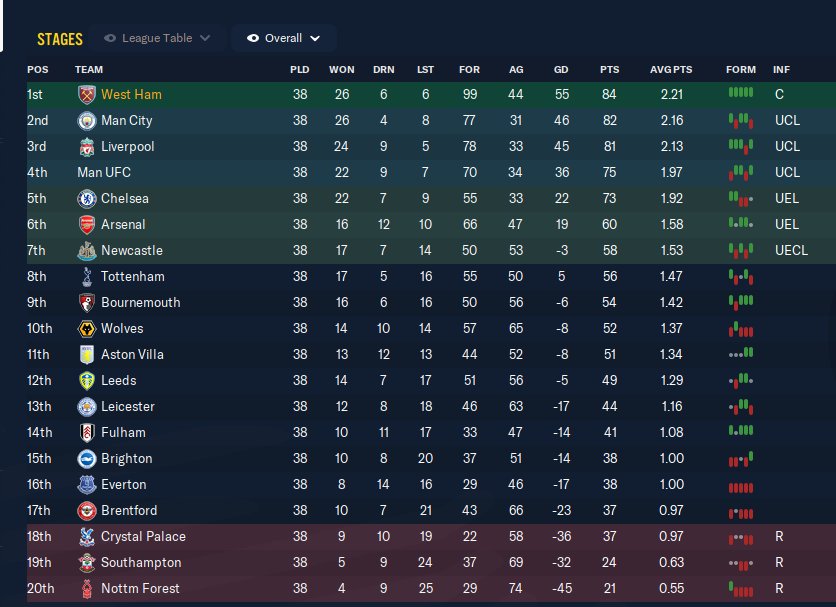Click the Man City club badge
Screen dimensions: 836x607
[86, 121]
